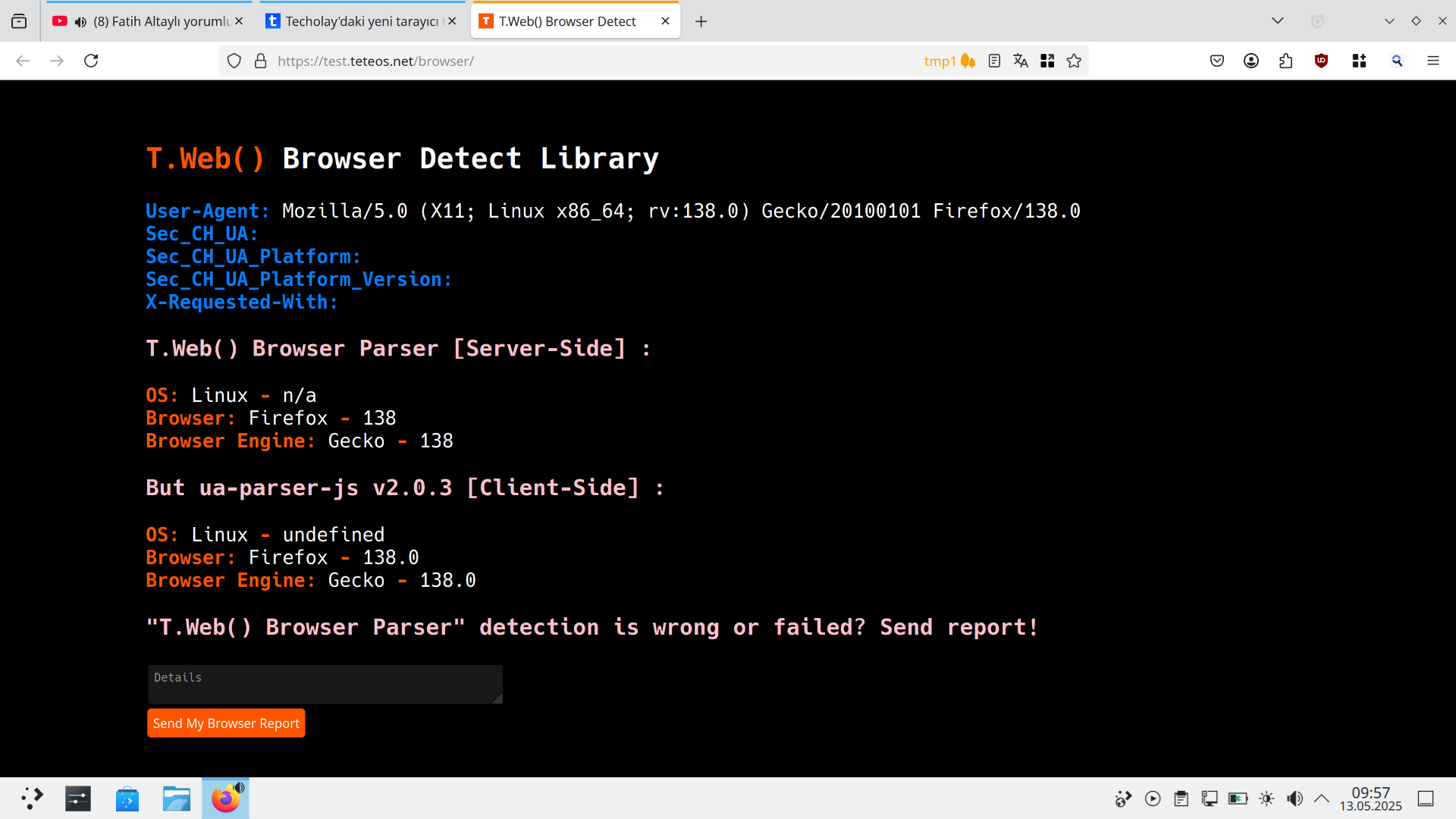Open the KDE application launcher
Image resolution: width=1456 pixels, height=819 pixels.
click(32, 799)
